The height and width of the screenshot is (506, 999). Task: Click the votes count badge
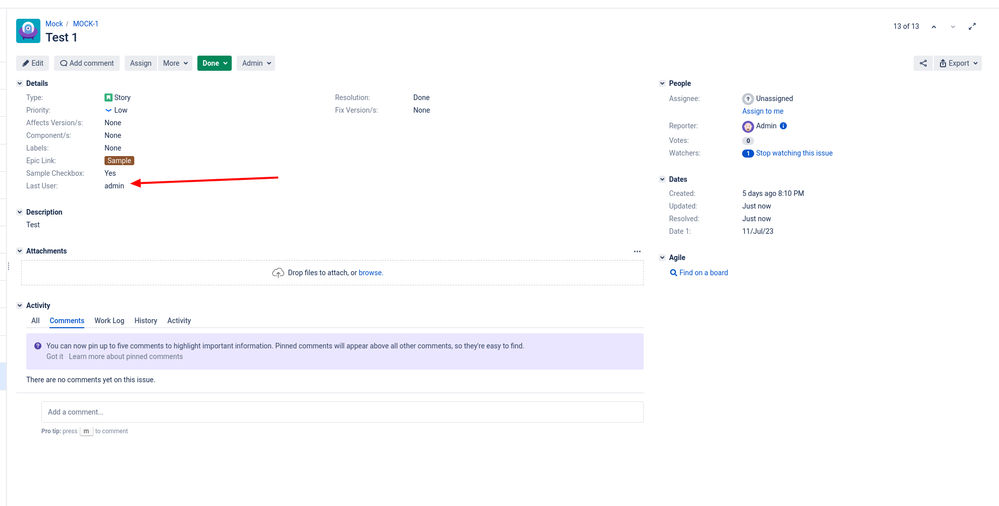748,141
